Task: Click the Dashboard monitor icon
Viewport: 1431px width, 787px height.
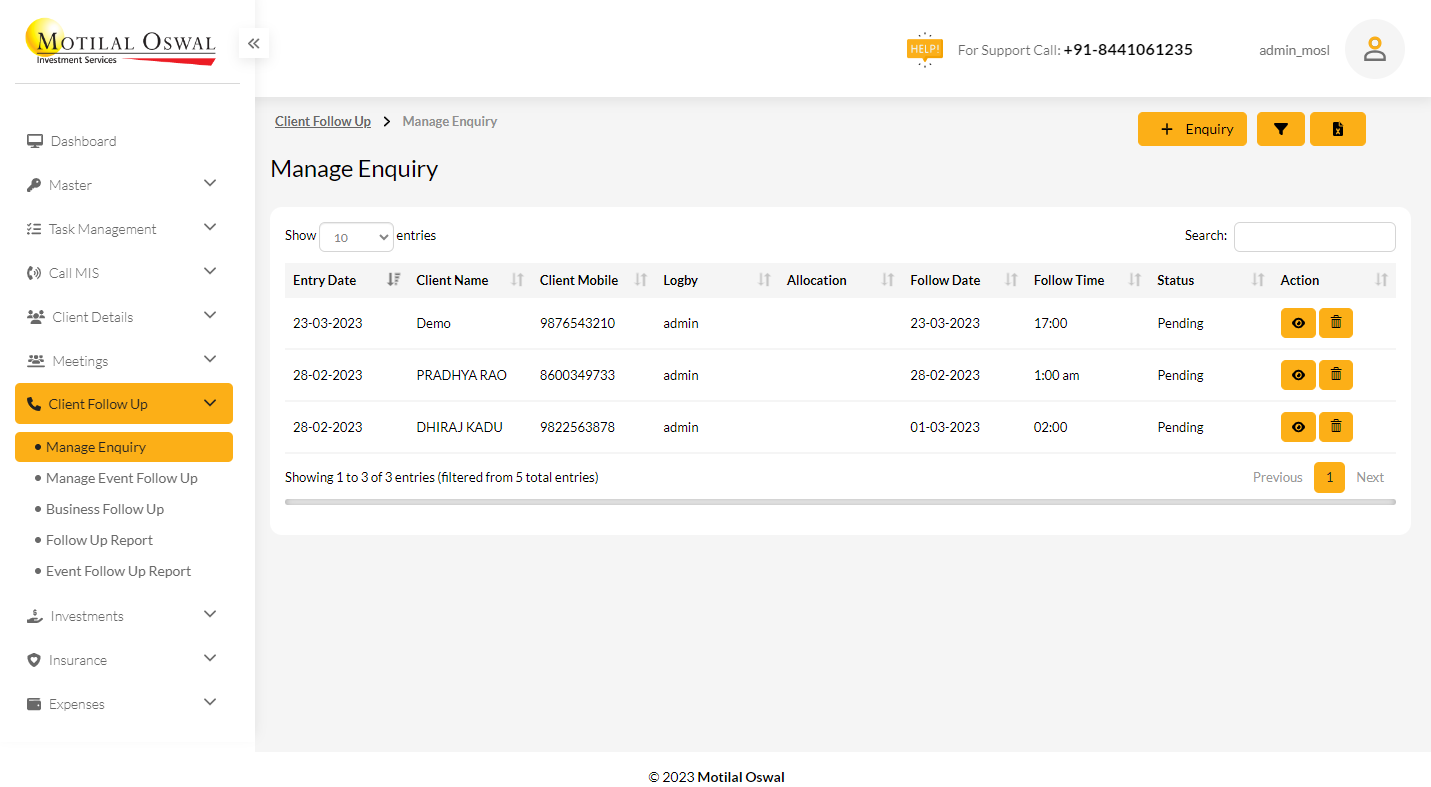Action: (35, 141)
